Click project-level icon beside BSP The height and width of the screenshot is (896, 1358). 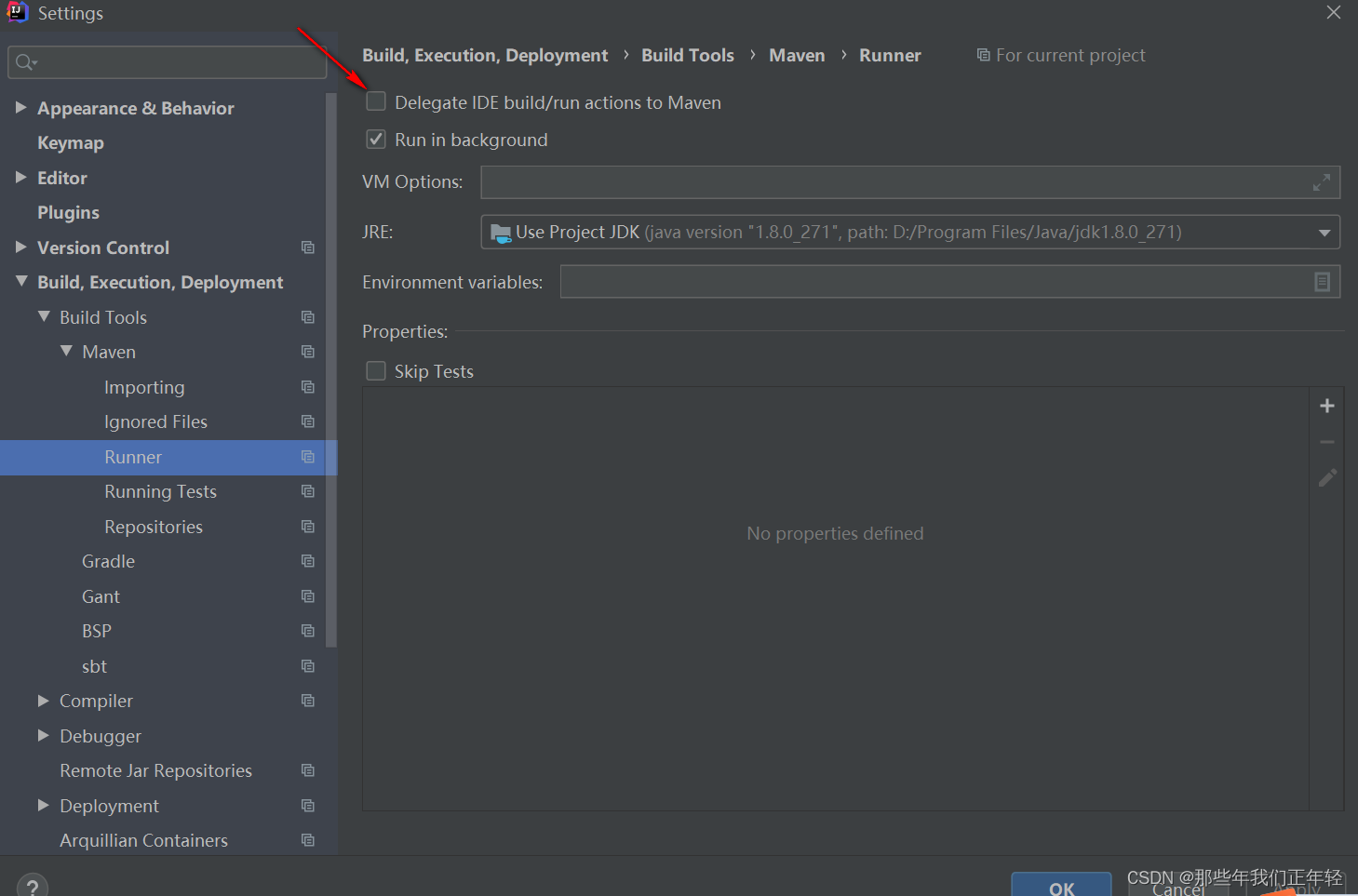[308, 631]
